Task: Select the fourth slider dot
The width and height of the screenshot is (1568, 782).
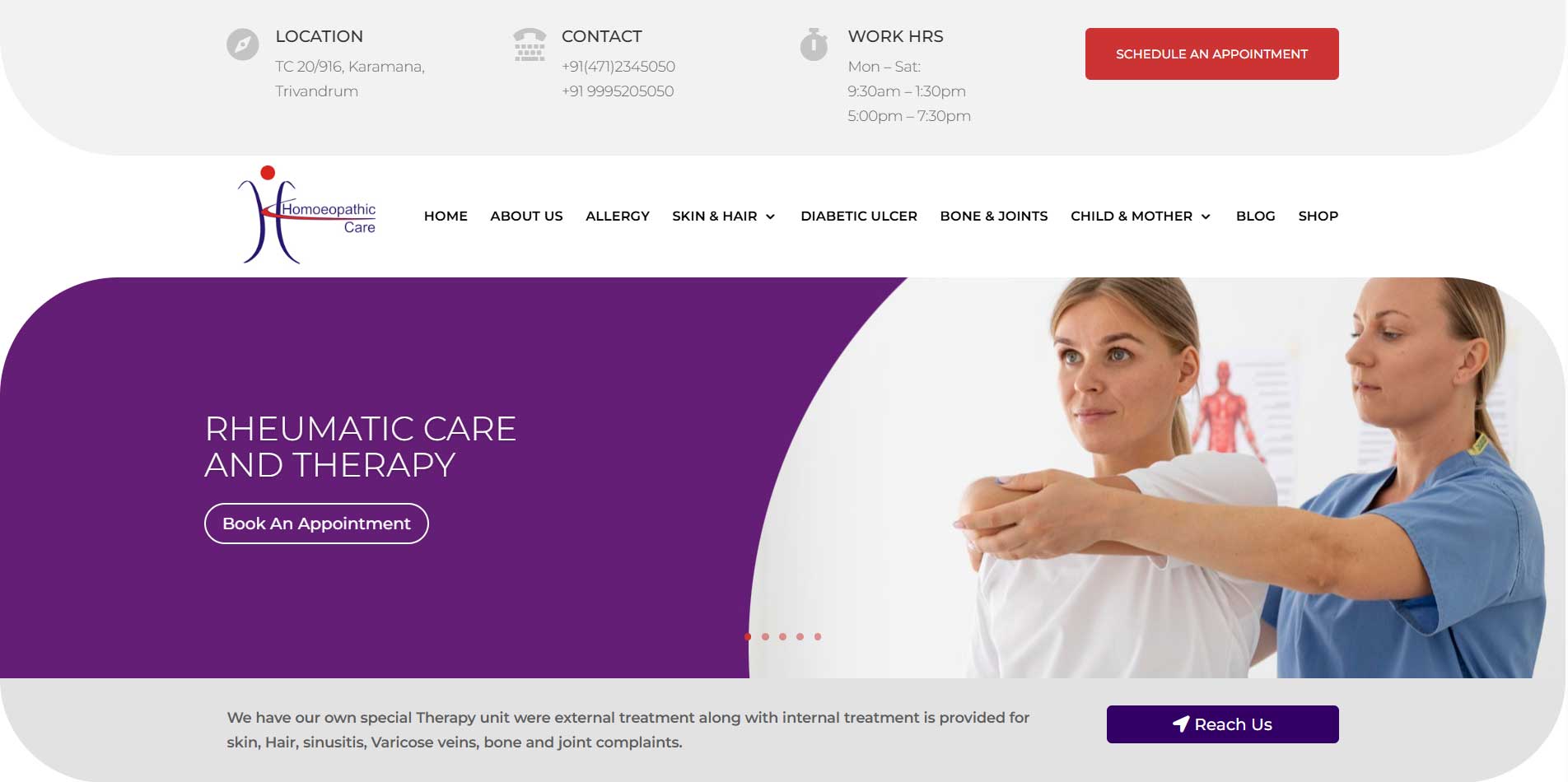Action: click(x=800, y=636)
